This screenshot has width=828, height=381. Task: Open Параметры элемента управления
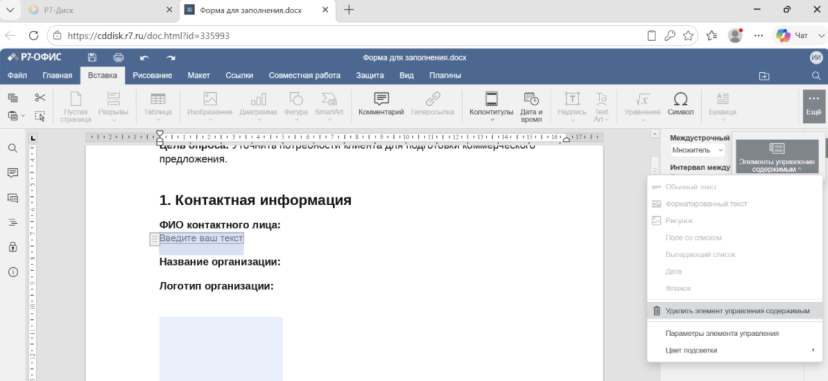[735, 333]
